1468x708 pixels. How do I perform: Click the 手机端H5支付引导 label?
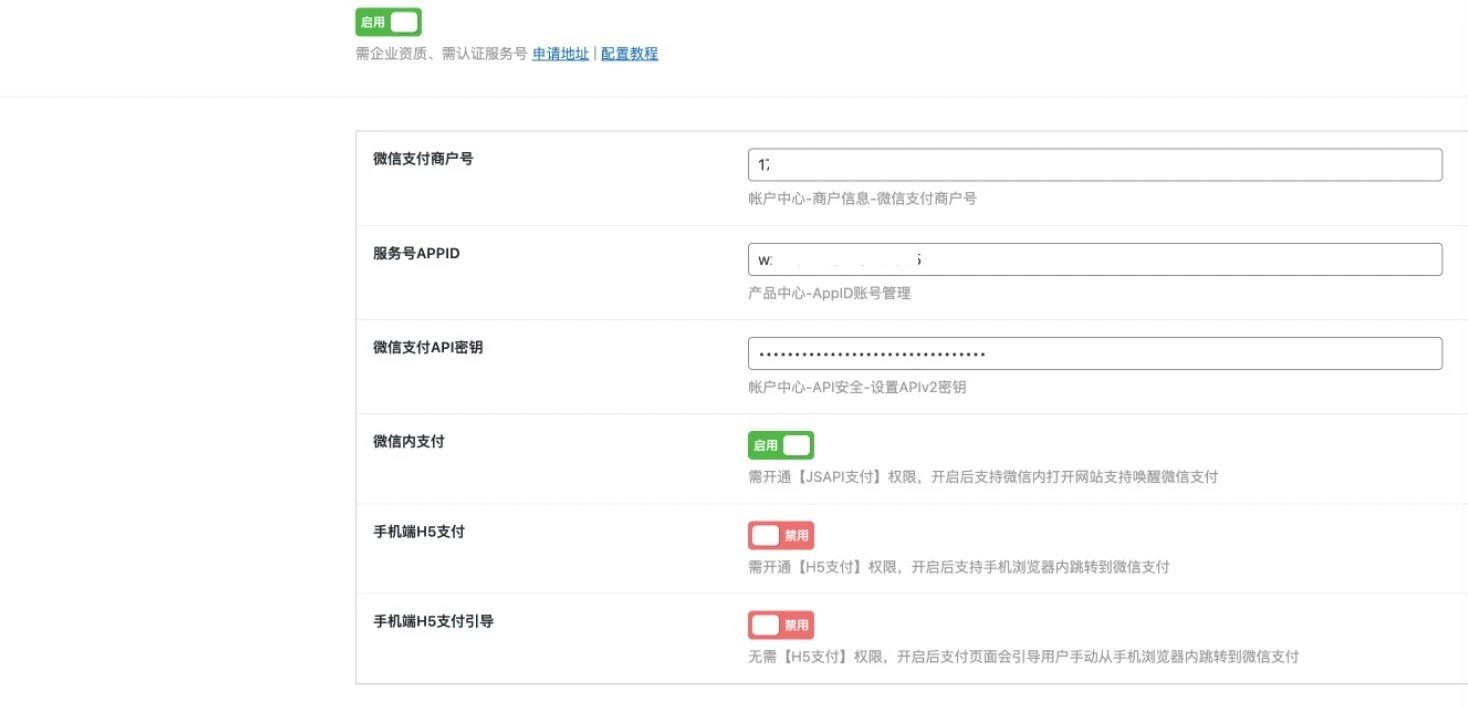click(x=433, y=621)
